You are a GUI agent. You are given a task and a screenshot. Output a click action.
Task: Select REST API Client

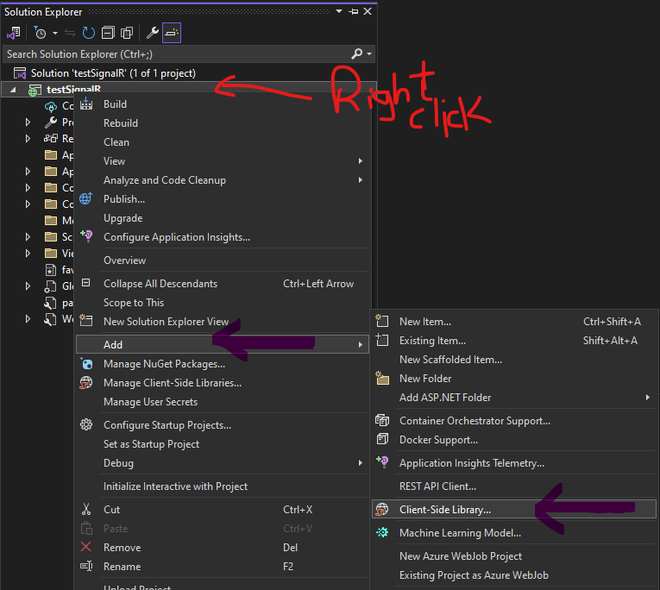[x=514, y=486]
